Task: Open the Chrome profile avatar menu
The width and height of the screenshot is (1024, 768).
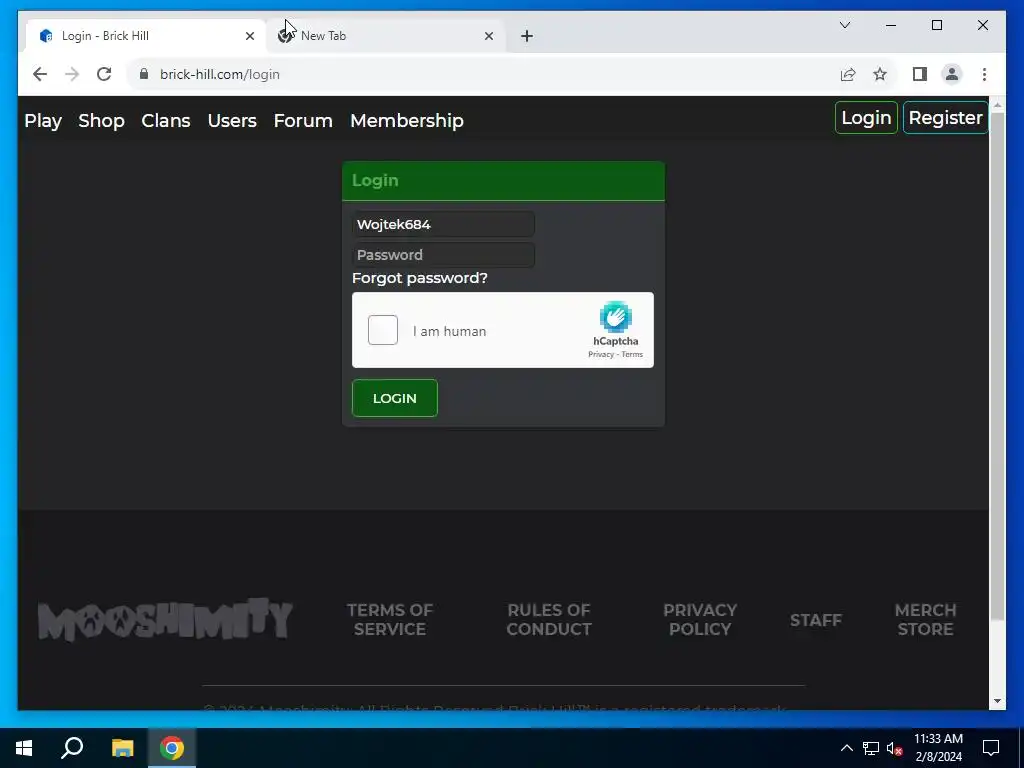Action: [x=952, y=74]
